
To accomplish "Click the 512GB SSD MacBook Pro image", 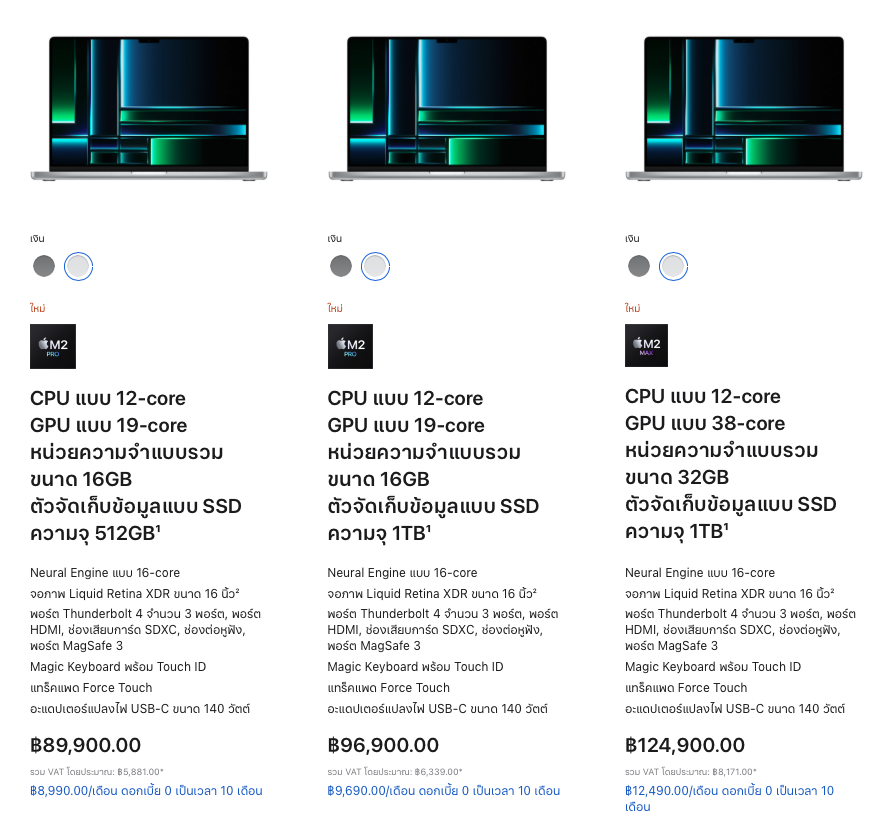I will (149, 107).
